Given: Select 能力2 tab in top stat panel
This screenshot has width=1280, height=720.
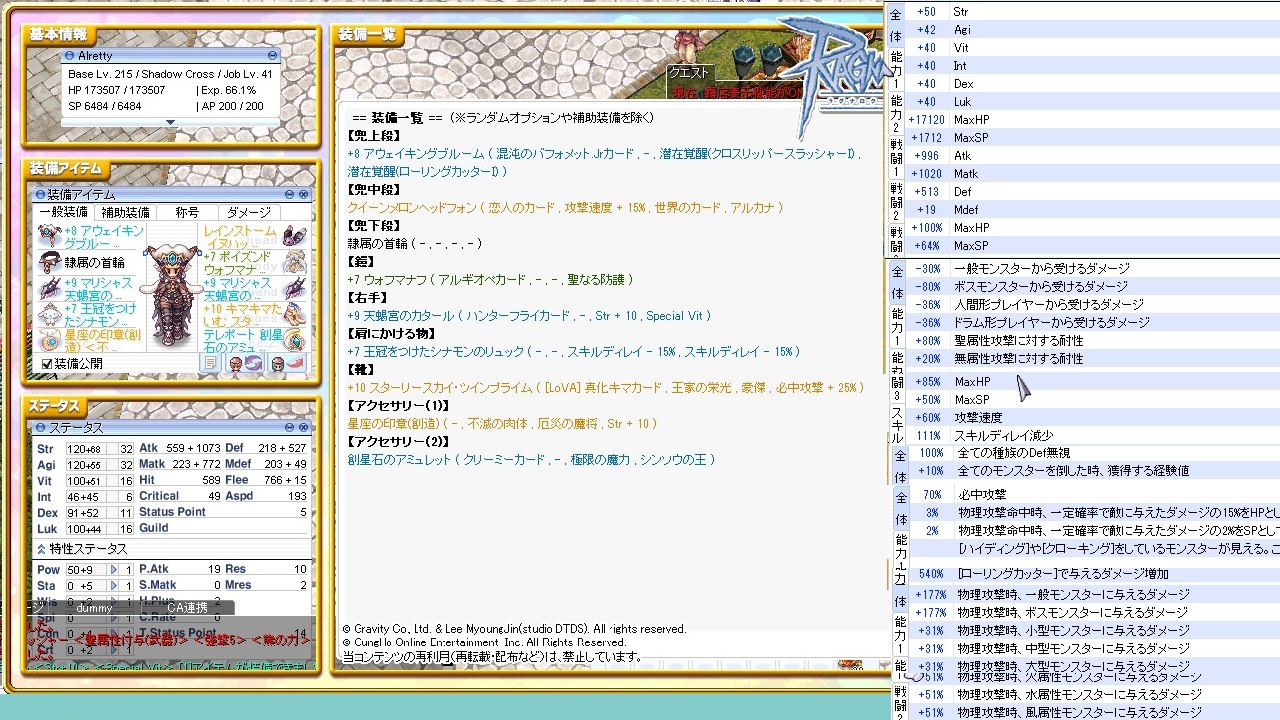Looking at the screenshot, I should (896, 115).
